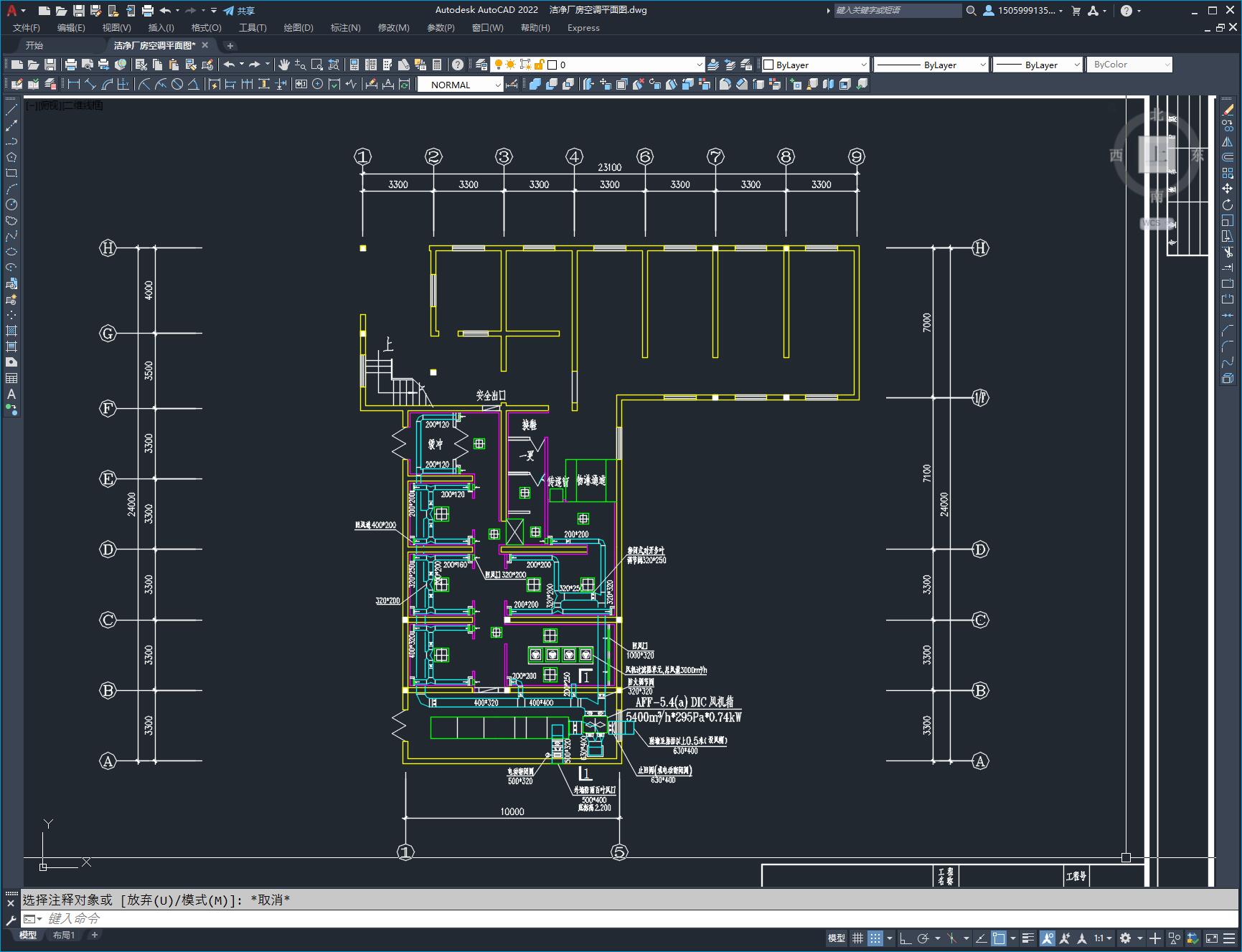
Task: Toggle drawing grid display in the status bar
Action: click(857, 938)
